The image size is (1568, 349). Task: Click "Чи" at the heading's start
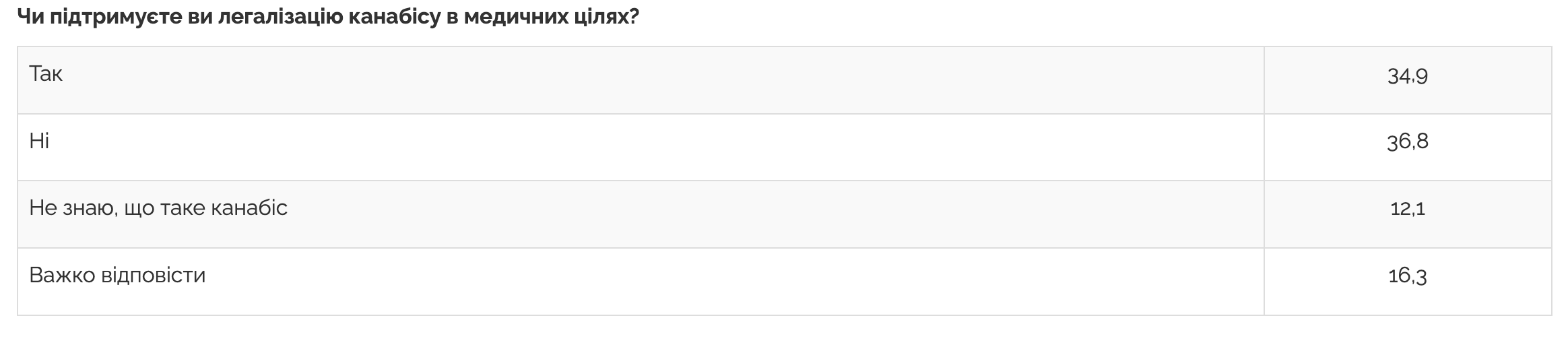tap(28, 17)
